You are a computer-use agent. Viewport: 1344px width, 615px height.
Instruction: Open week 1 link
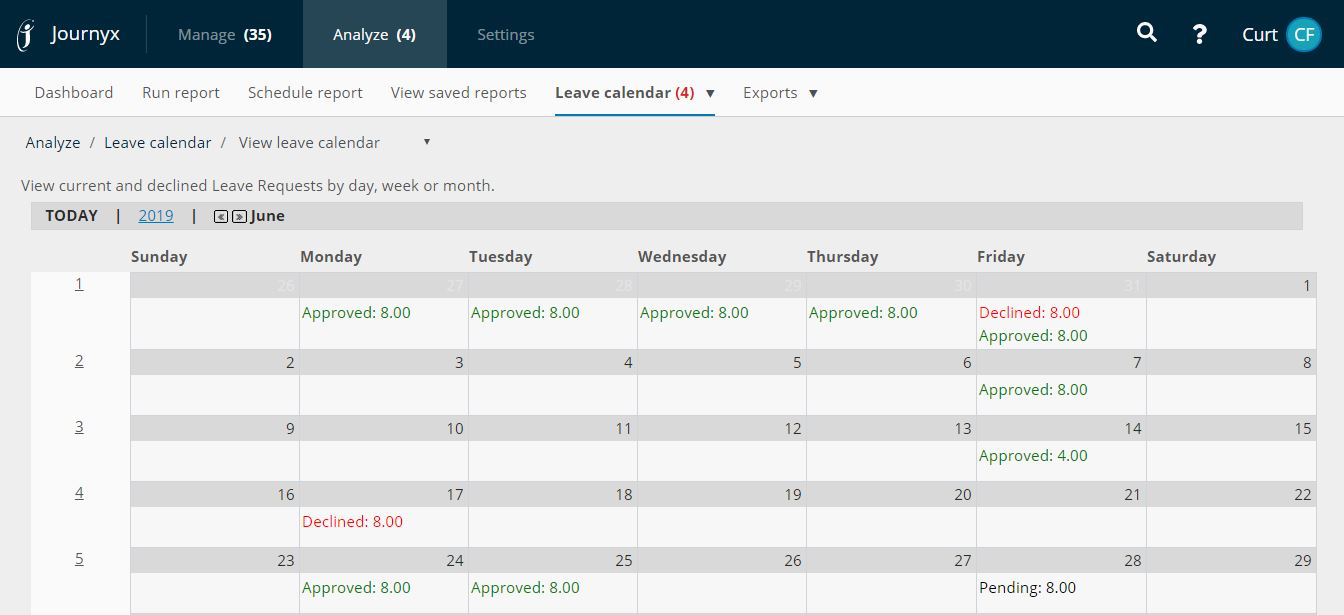[79, 284]
